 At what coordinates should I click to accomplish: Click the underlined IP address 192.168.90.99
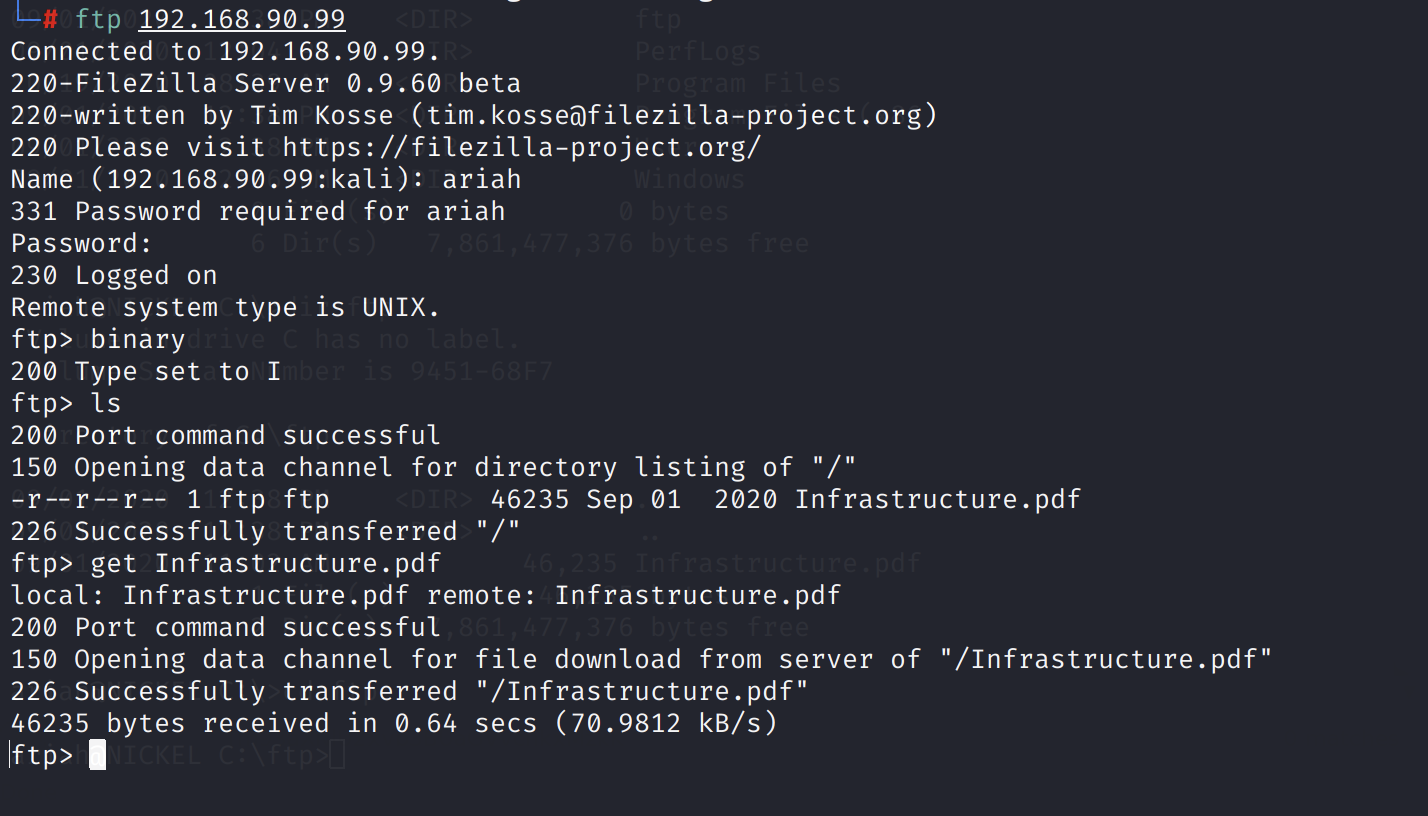pos(242,19)
